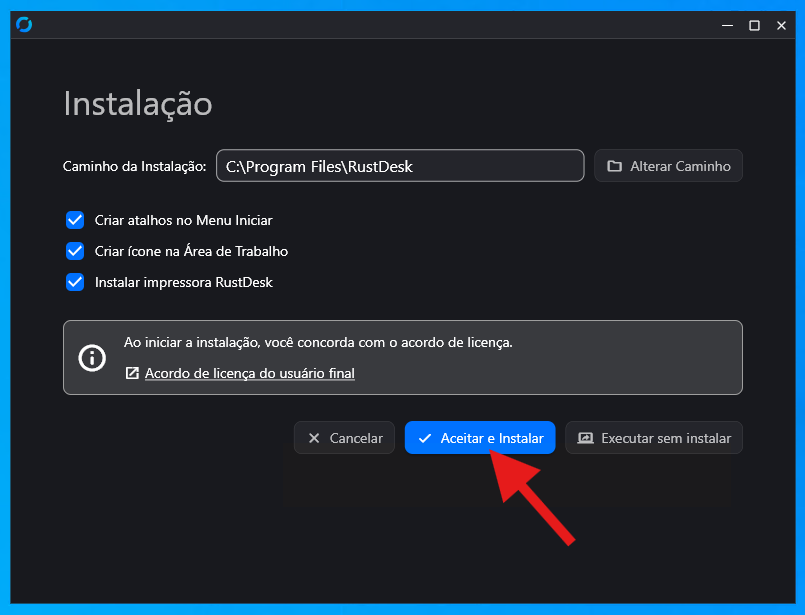
Task: Minimize the installer window
Action: [x=727, y=25]
